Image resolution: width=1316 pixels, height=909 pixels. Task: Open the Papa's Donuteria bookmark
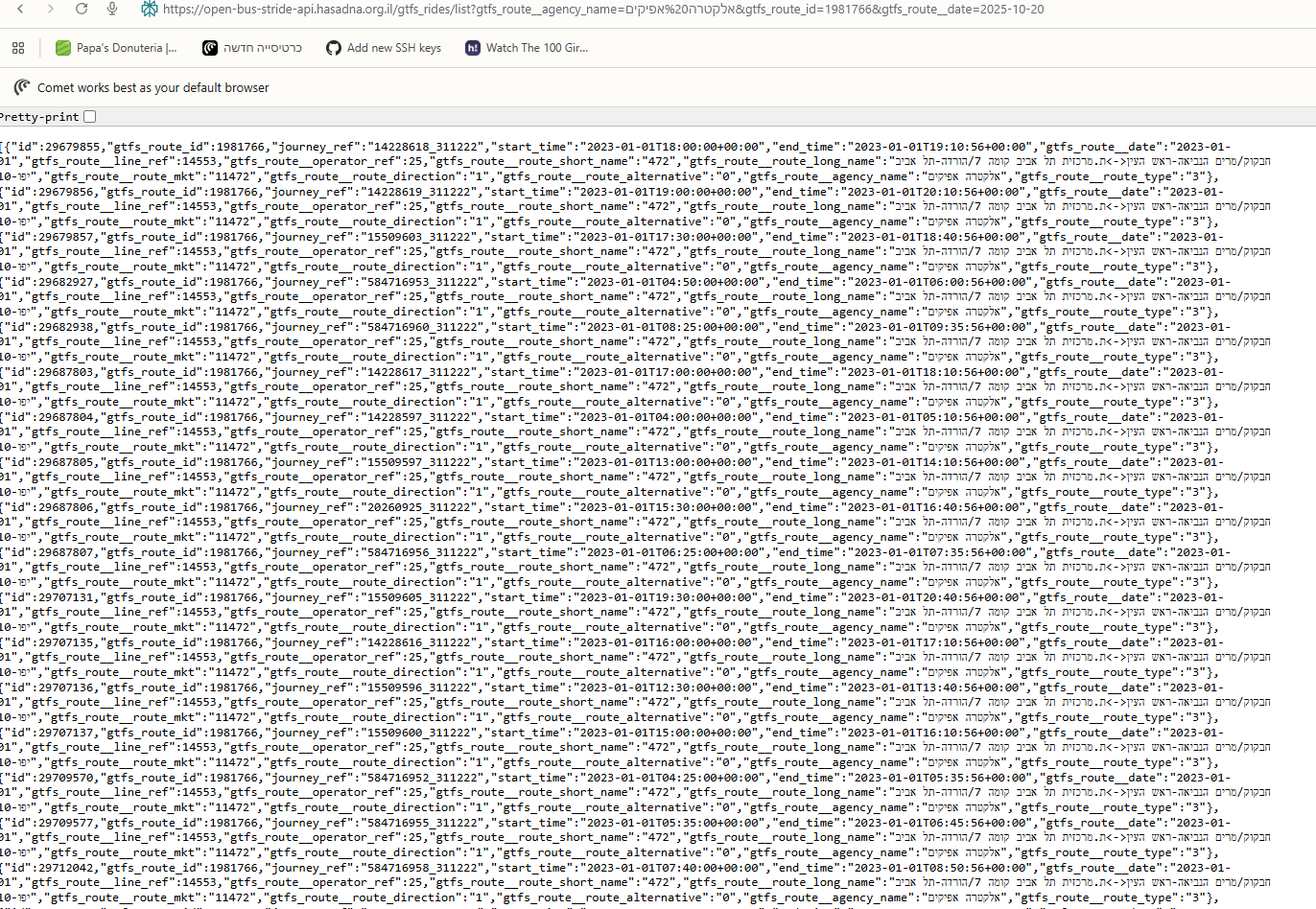pos(116,48)
